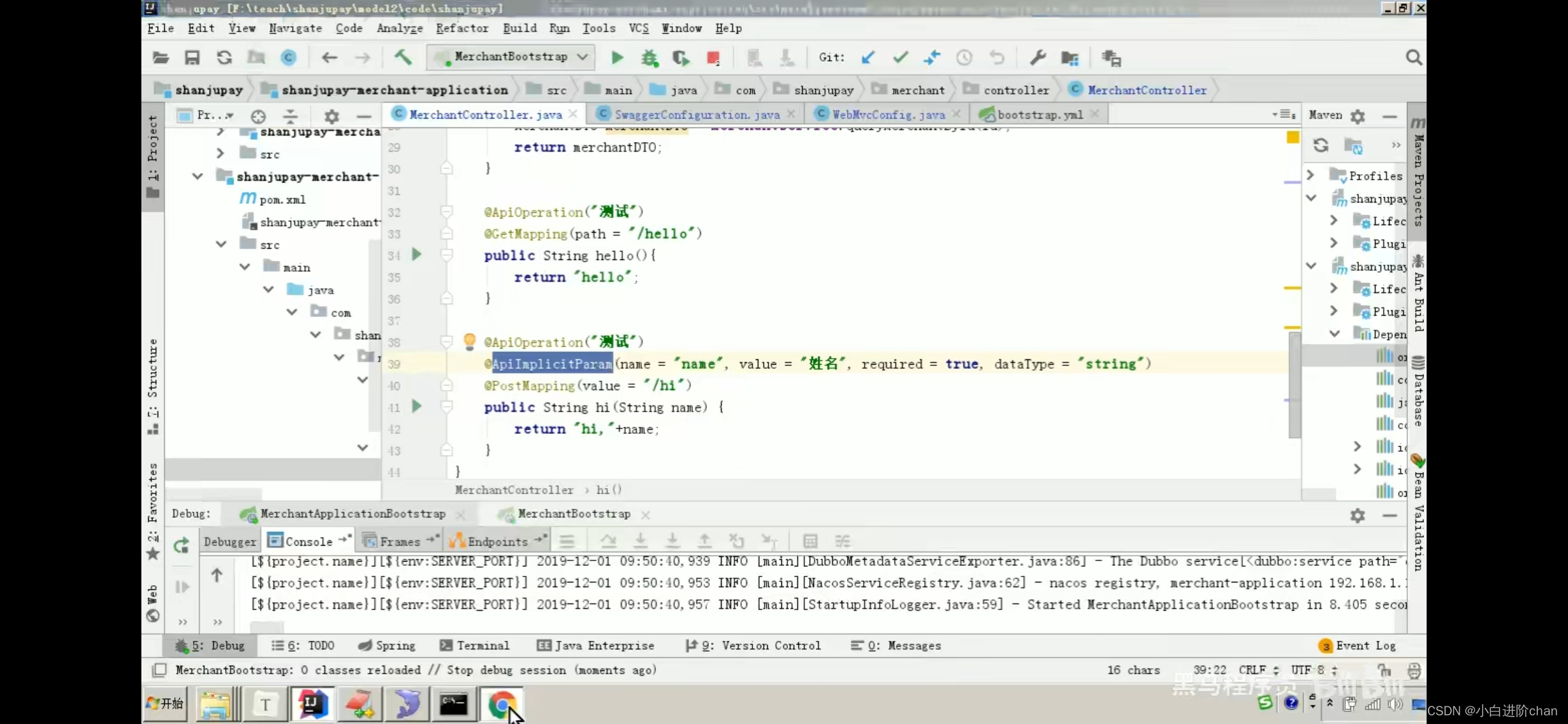Collapse the first shanjupay Maven module

[x=1311, y=198]
